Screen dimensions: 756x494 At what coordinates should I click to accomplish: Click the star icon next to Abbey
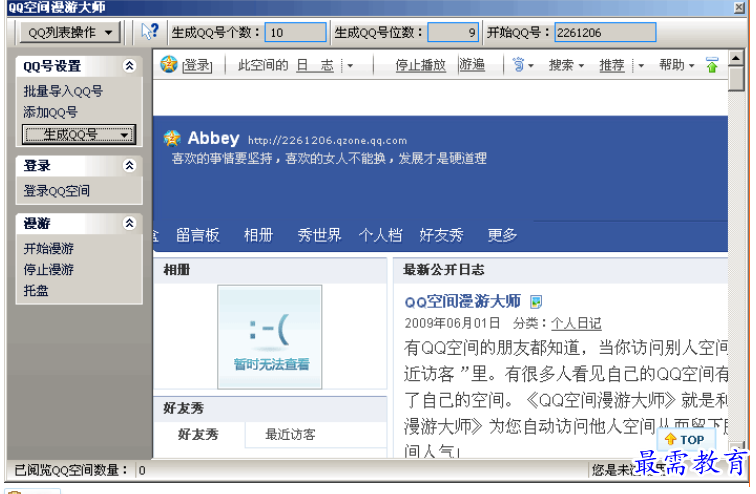point(172,139)
